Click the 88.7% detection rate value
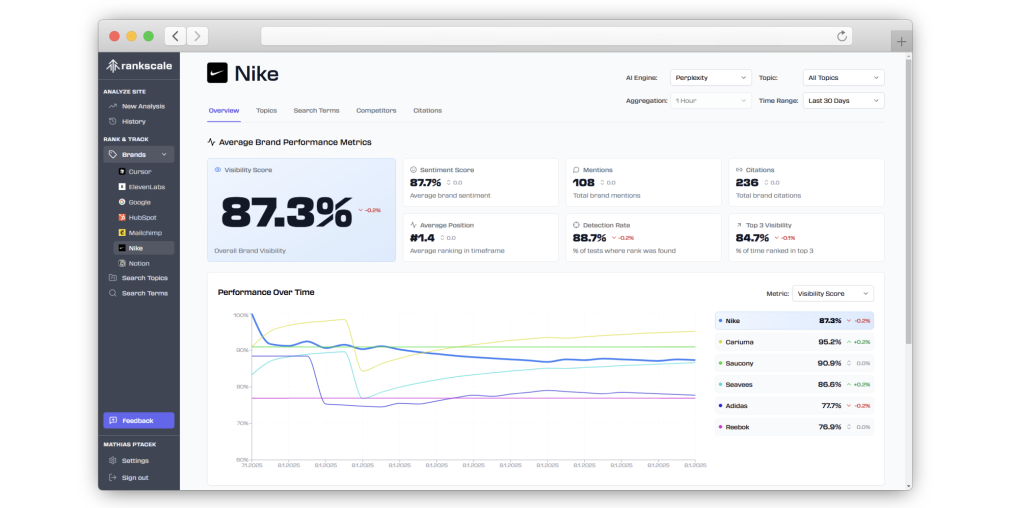1024x508 pixels. click(x=590, y=238)
